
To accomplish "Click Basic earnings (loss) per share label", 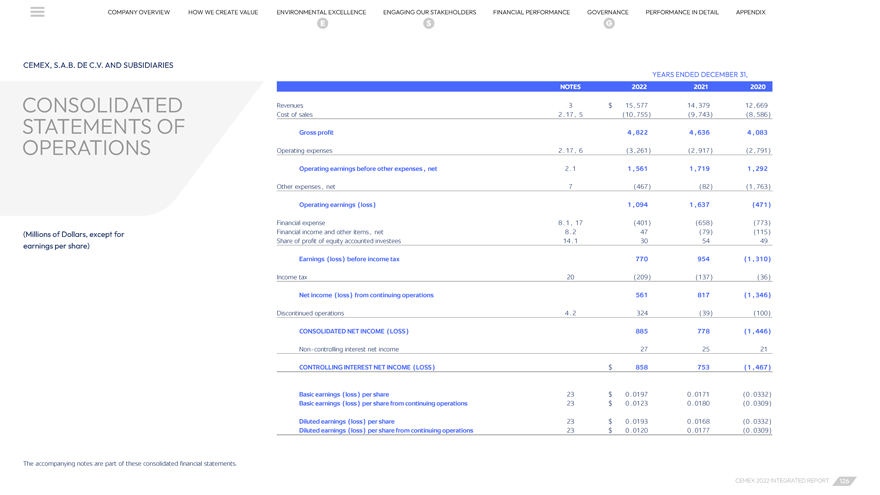I will pos(343,395).
